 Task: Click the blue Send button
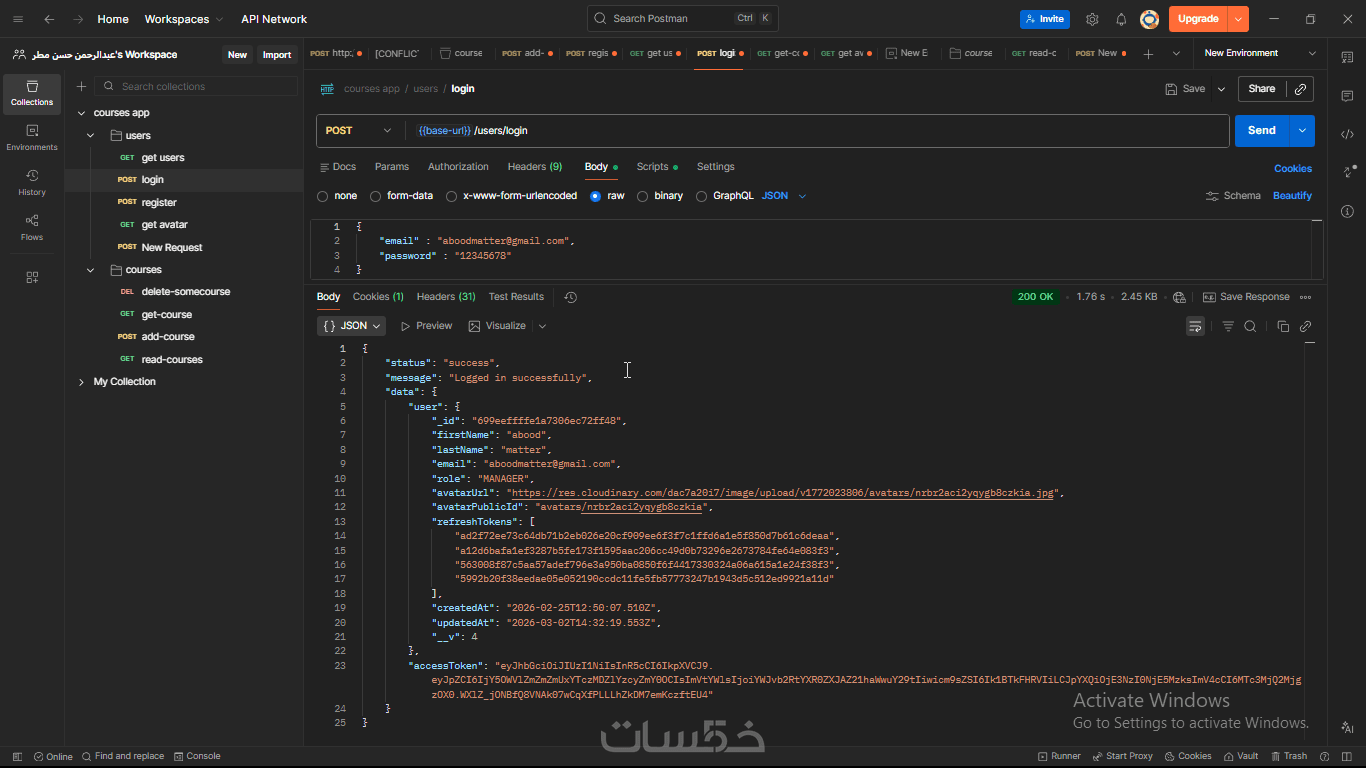click(1262, 131)
